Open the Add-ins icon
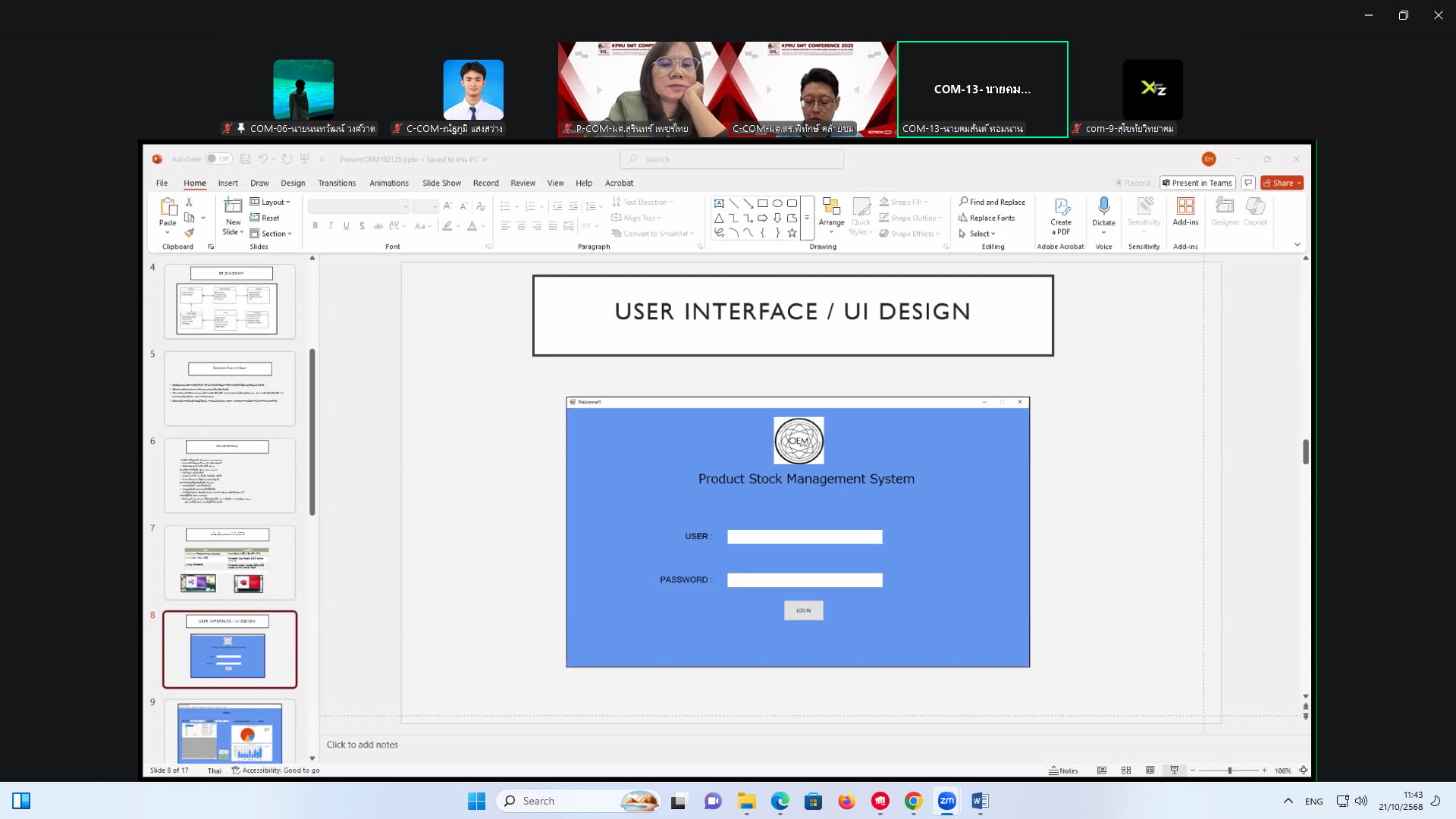 (x=1185, y=207)
